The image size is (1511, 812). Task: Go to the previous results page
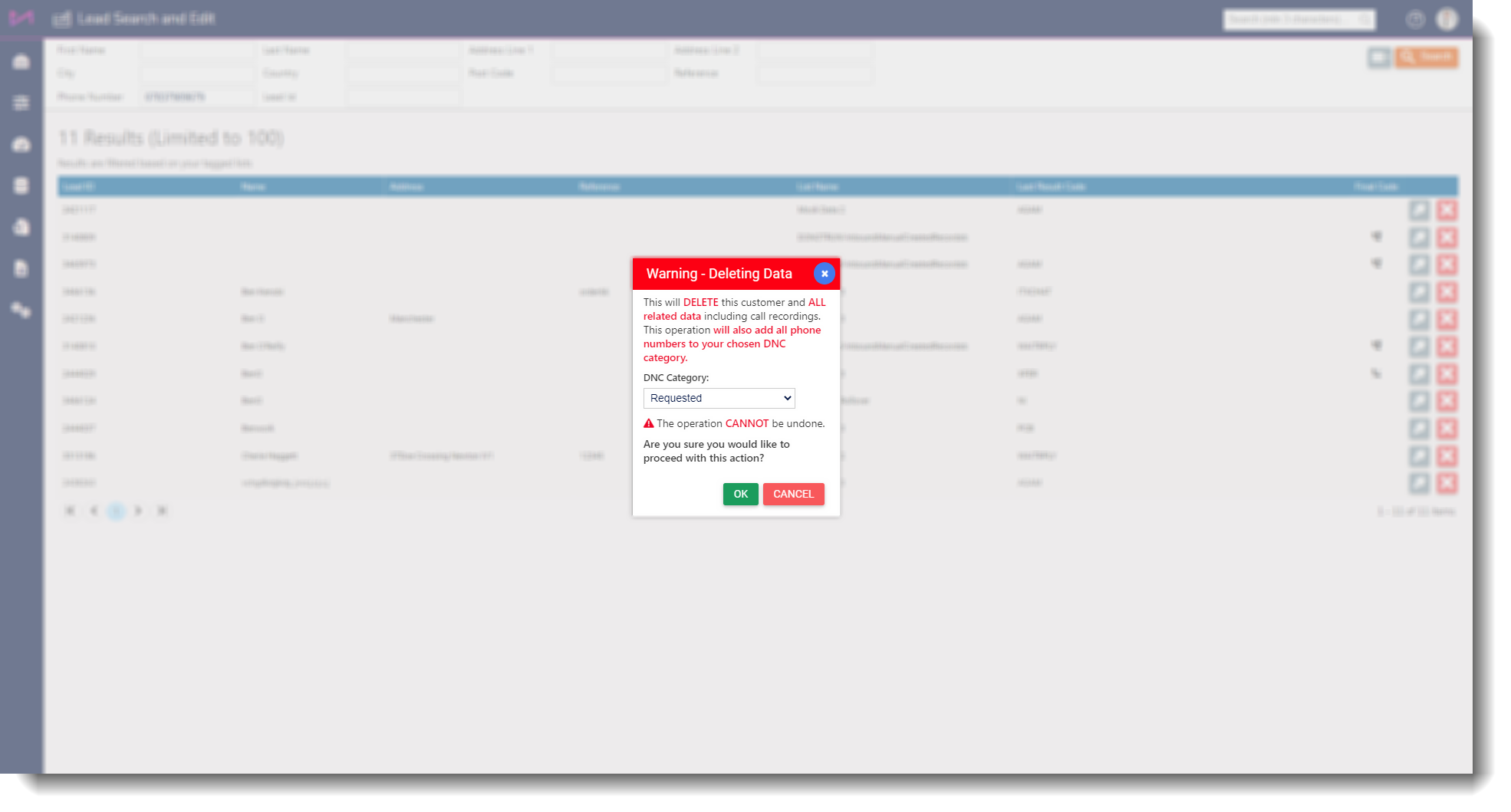[x=94, y=511]
